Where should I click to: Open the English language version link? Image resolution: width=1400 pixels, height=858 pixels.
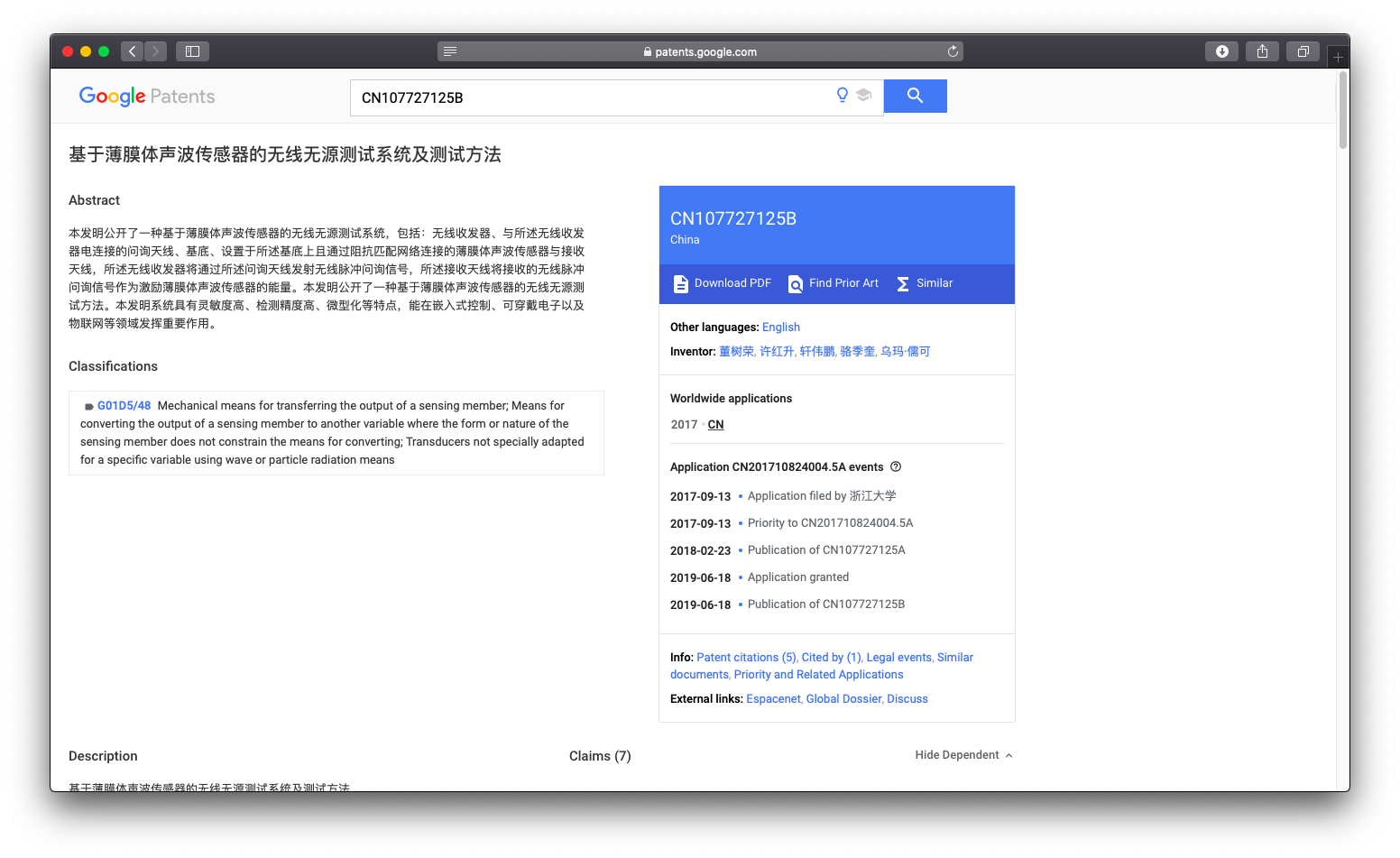point(781,328)
